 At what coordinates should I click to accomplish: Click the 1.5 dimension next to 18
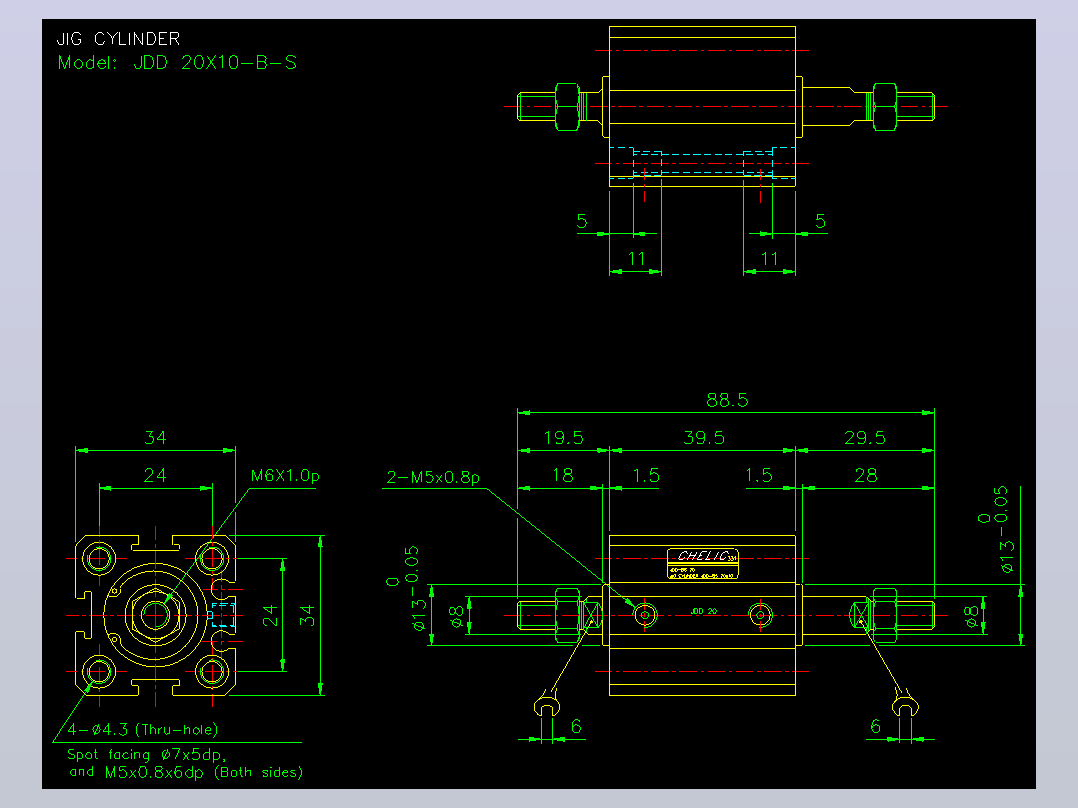[x=646, y=475]
